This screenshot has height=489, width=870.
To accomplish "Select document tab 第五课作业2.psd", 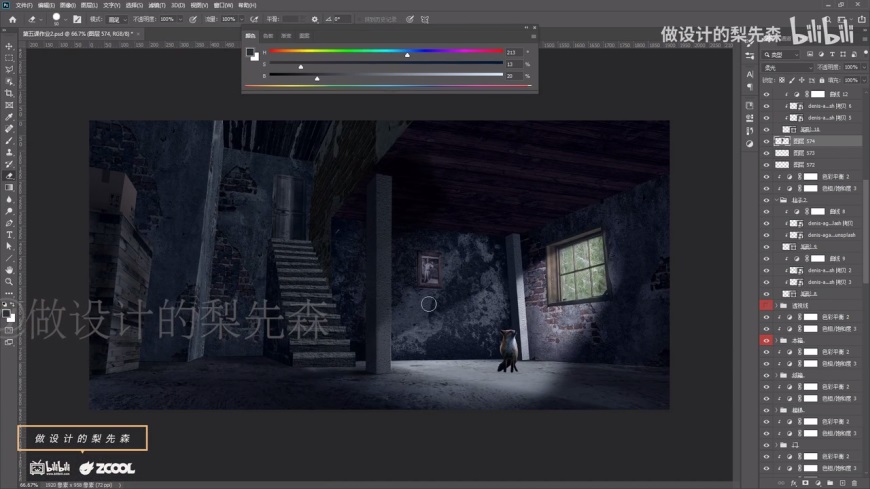I will [77, 34].
